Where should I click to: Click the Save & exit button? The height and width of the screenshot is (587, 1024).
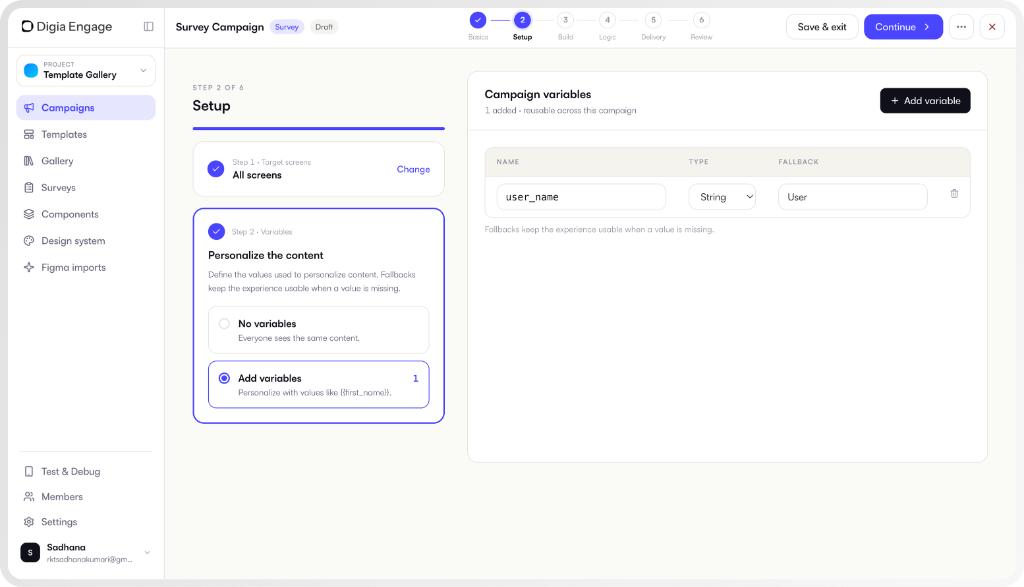point(822,27)
